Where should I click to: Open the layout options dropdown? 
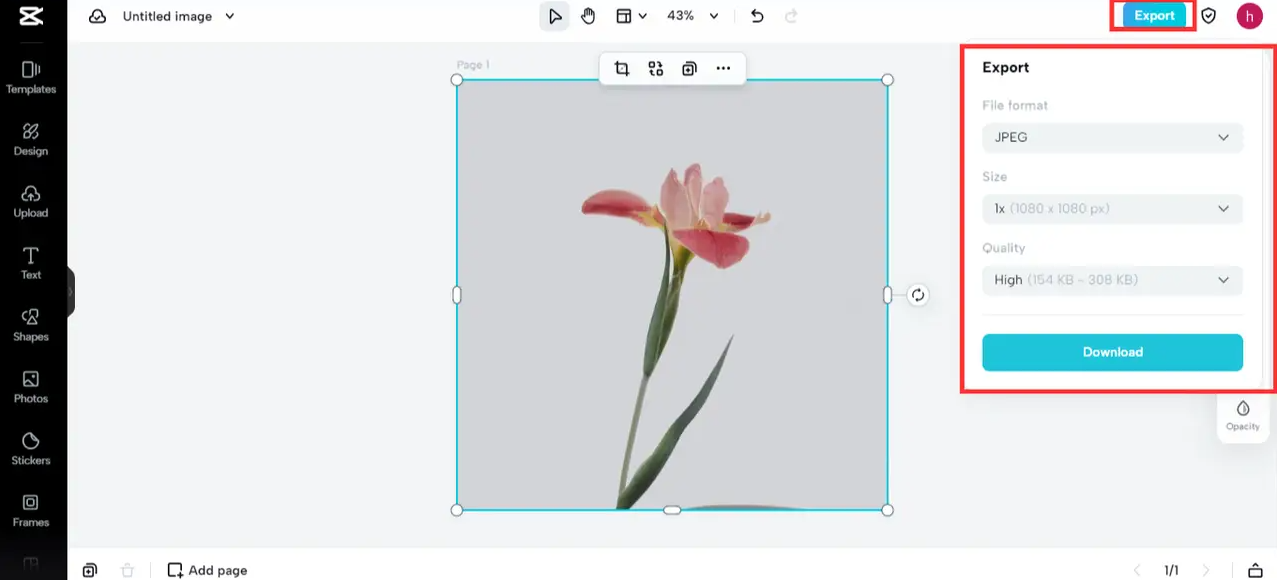[x=631, y=16]
